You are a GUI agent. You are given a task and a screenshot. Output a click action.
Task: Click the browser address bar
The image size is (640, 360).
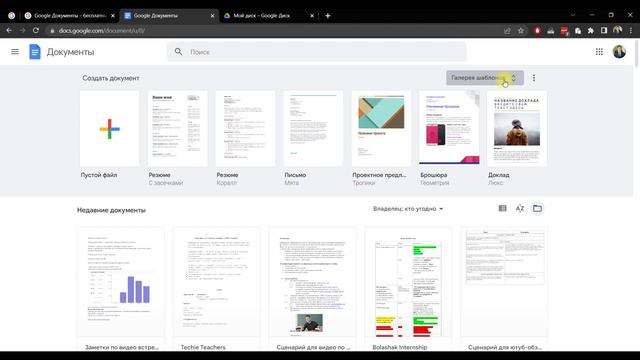[273, 31]
